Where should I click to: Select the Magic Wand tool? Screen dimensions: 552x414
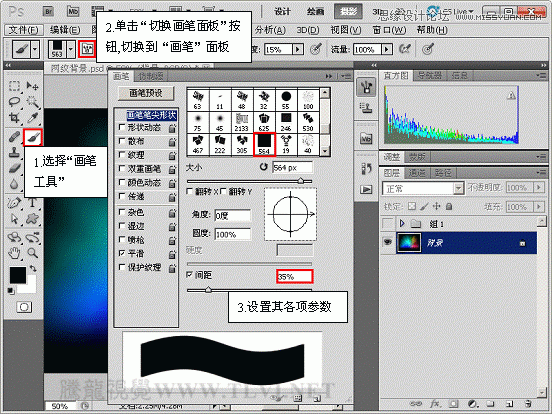tap(32, 102)
